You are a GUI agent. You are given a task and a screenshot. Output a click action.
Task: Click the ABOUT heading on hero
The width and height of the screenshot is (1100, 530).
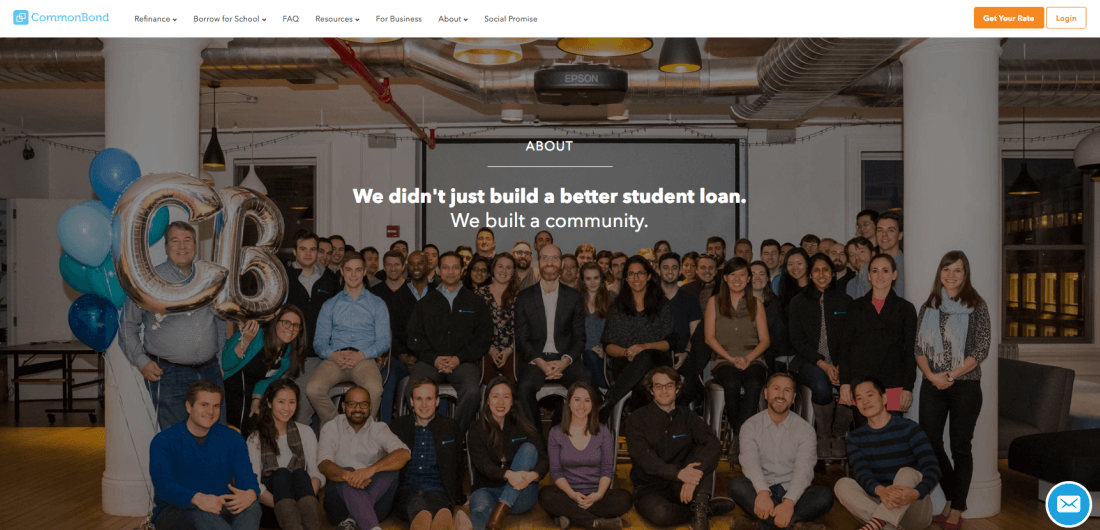[549, 147]
